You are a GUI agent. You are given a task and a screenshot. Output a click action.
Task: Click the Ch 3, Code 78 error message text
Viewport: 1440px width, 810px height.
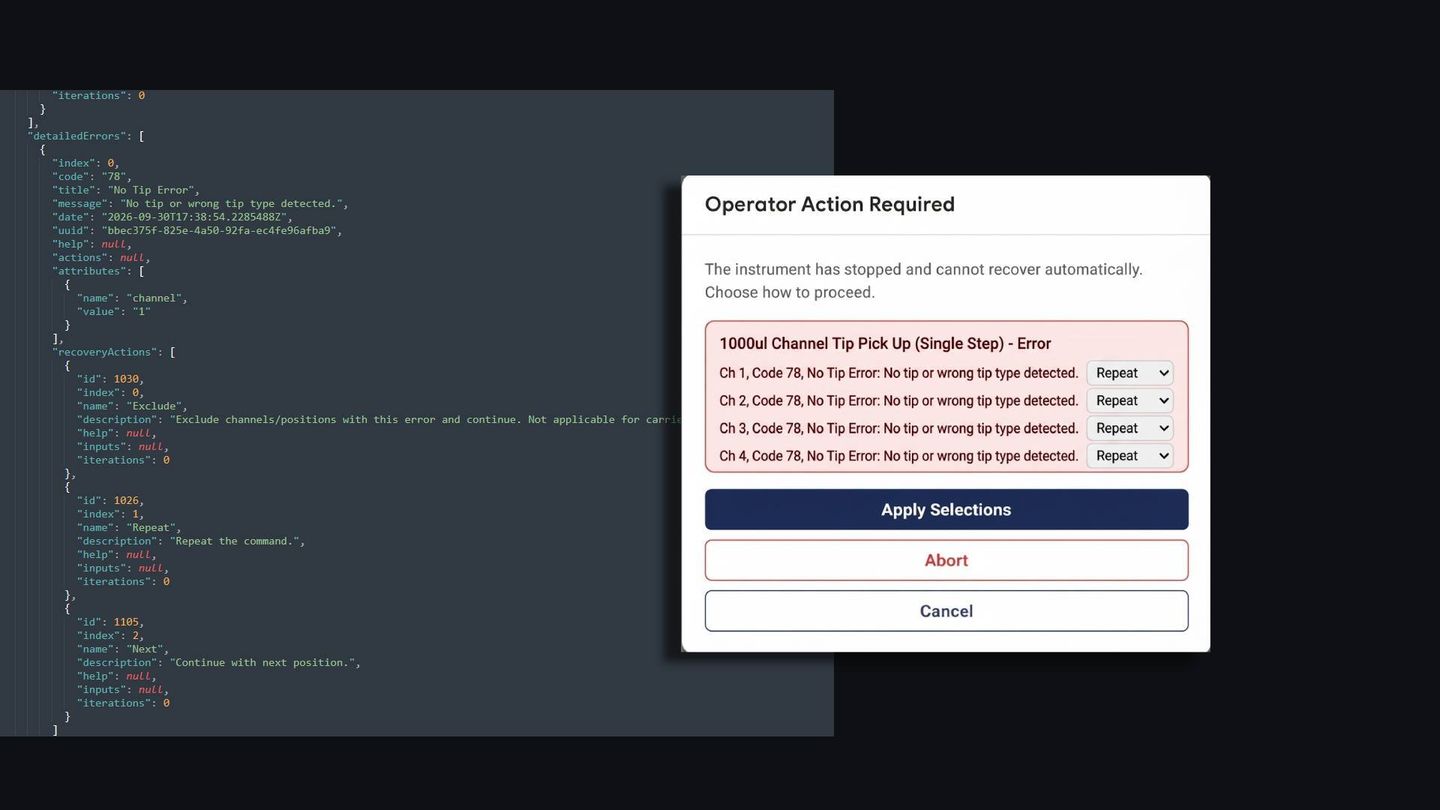click(x=898, y=428)
